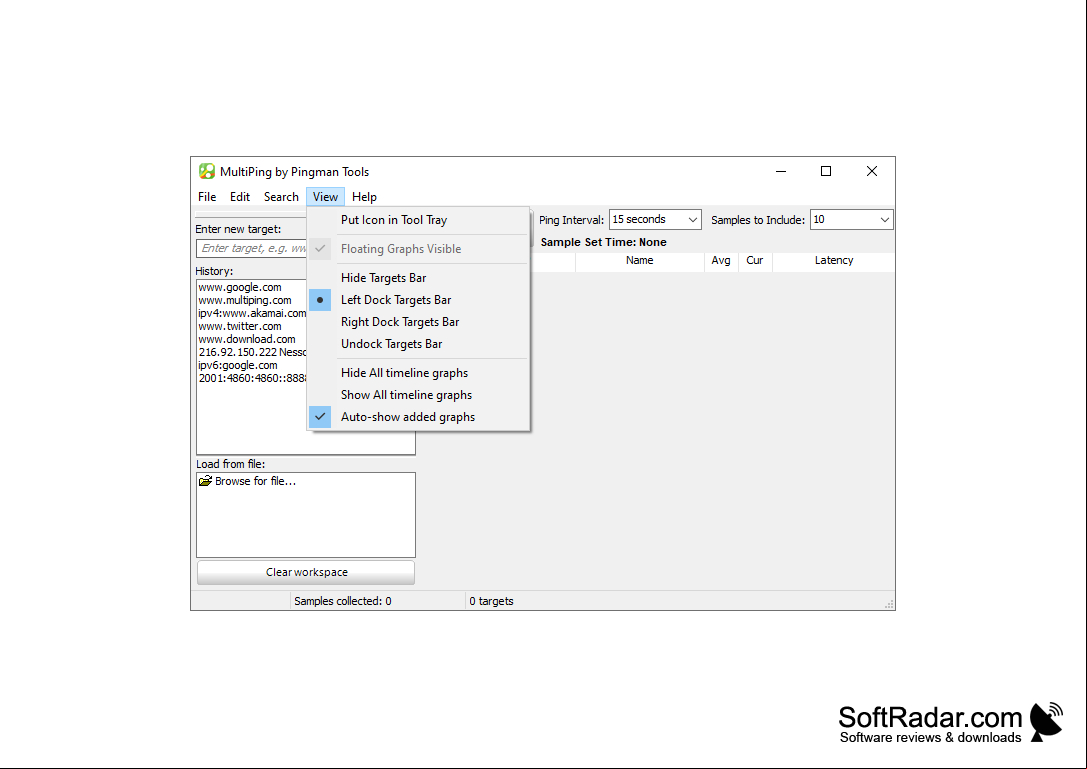
Task: Open the Edit menu
Action: click(240, 197)
